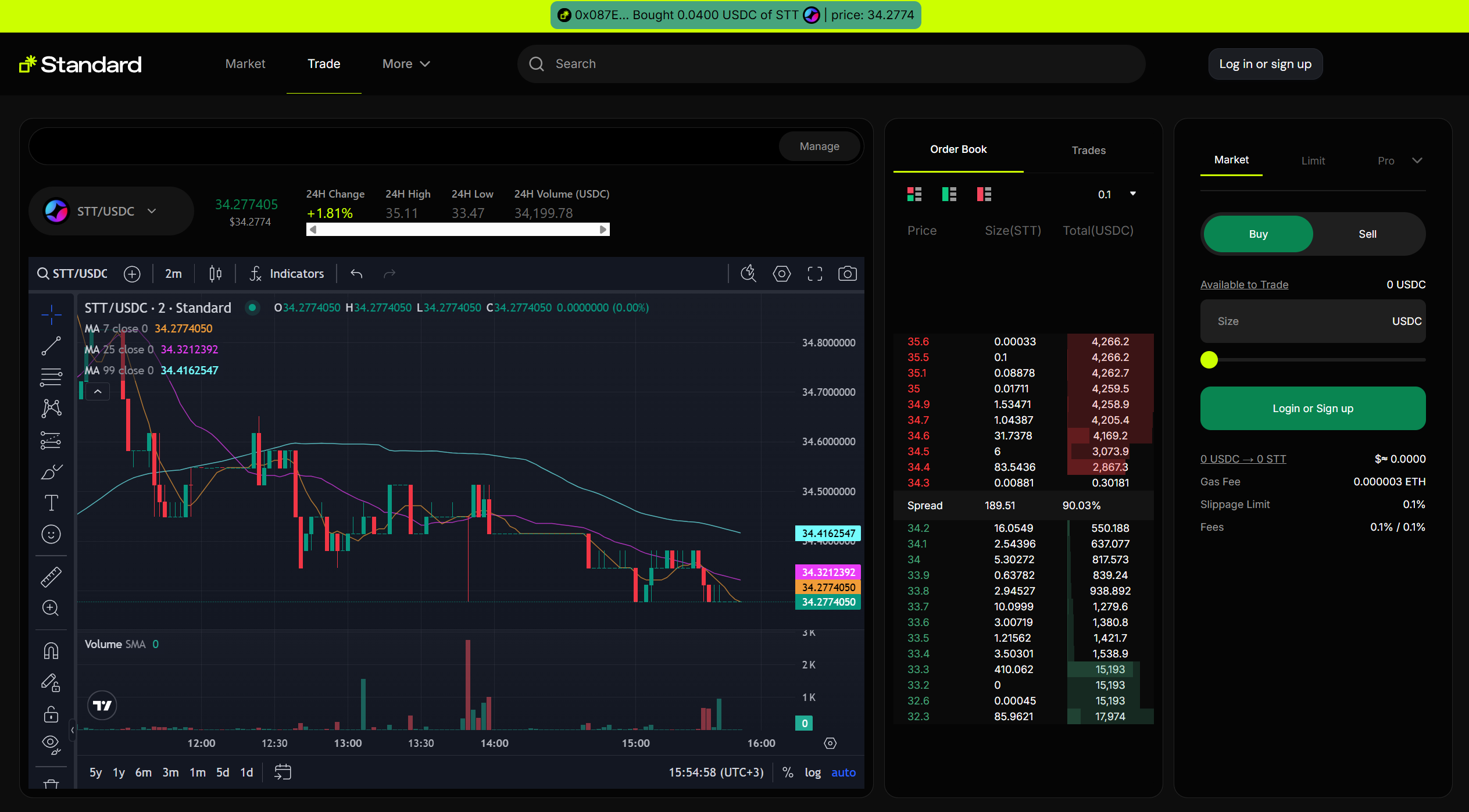This screenshot has width=1469, height=812.
Task: Select the ruler measure tool
Action: pyautogui.click(x=51, y=577)
